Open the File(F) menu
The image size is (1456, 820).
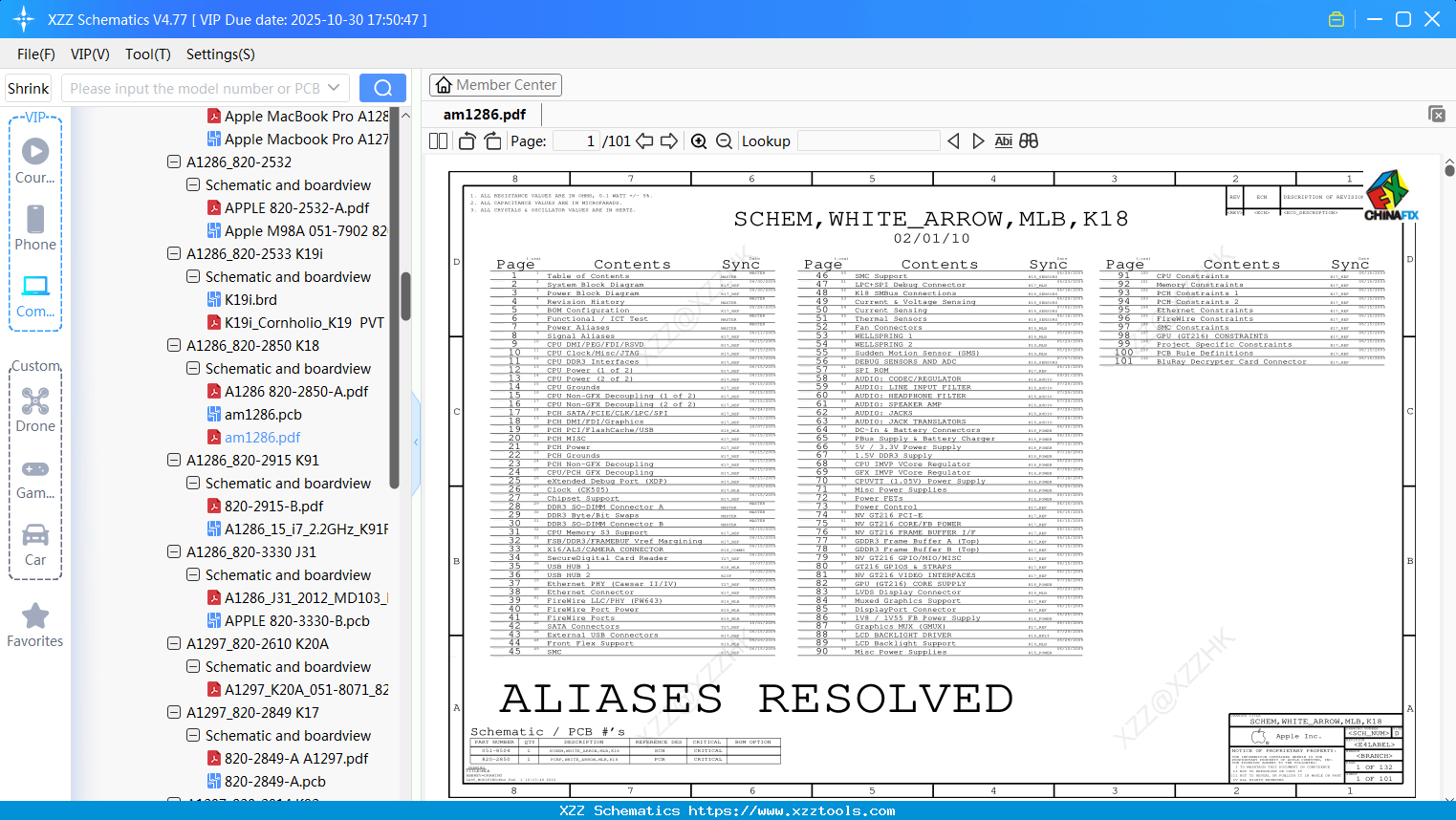(36, 54)
